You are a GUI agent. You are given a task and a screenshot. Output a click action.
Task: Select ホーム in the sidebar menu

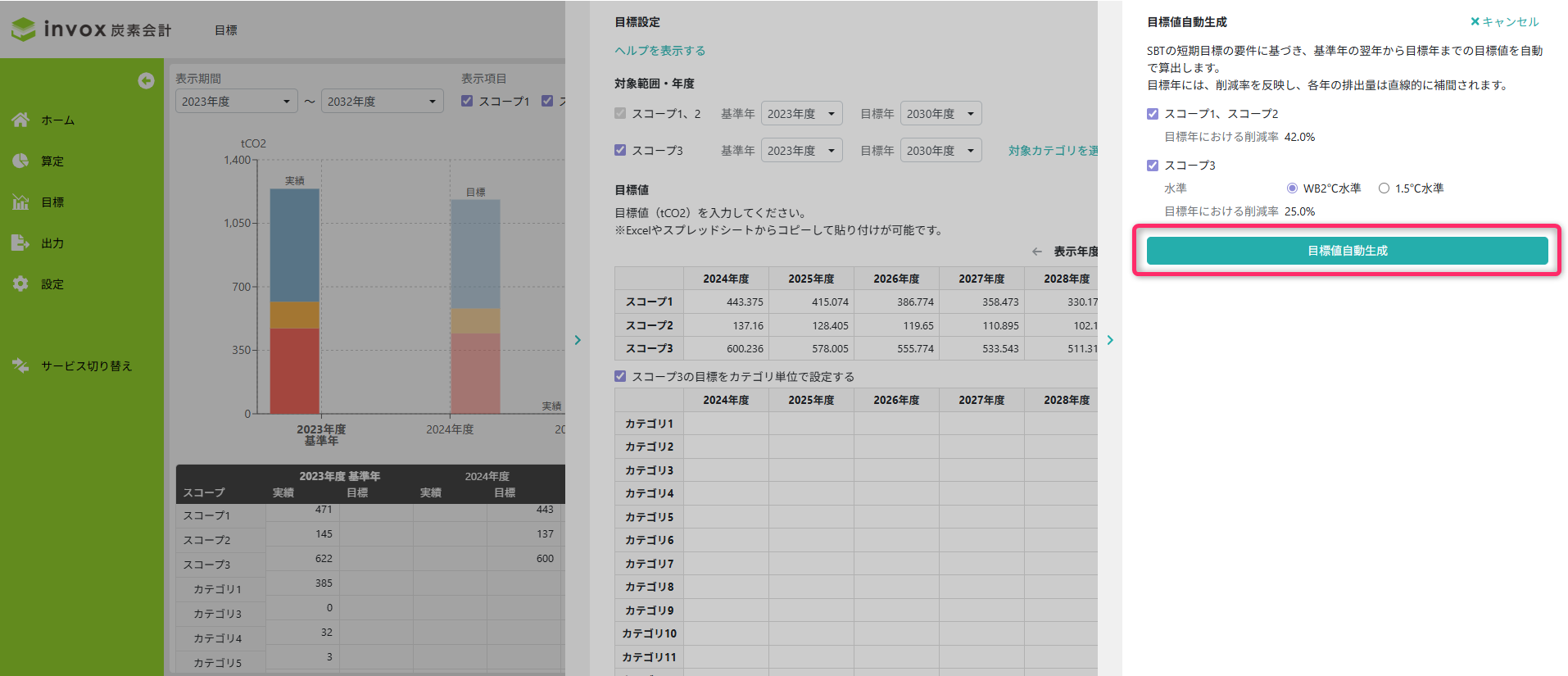[x=57, y=120]
